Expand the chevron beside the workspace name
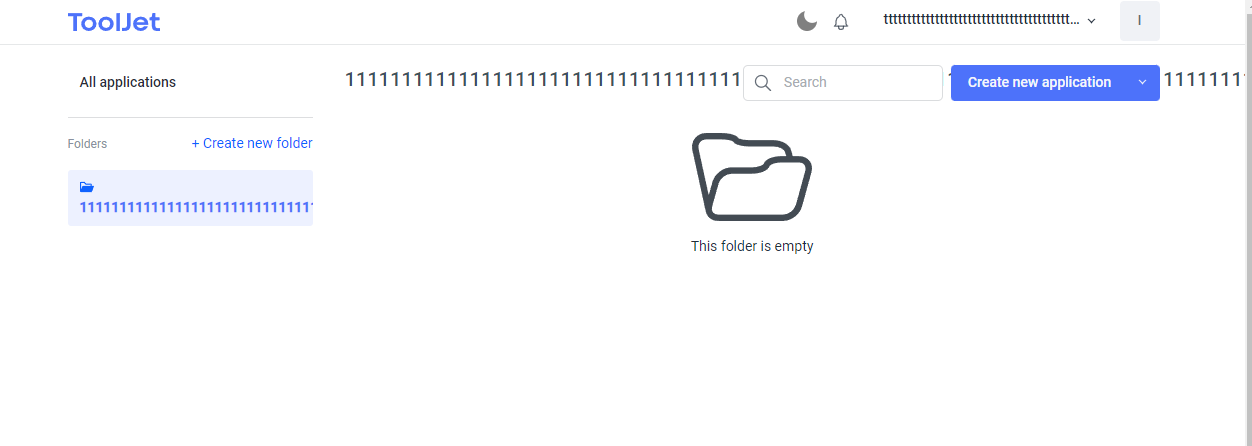 [1091, 21]
